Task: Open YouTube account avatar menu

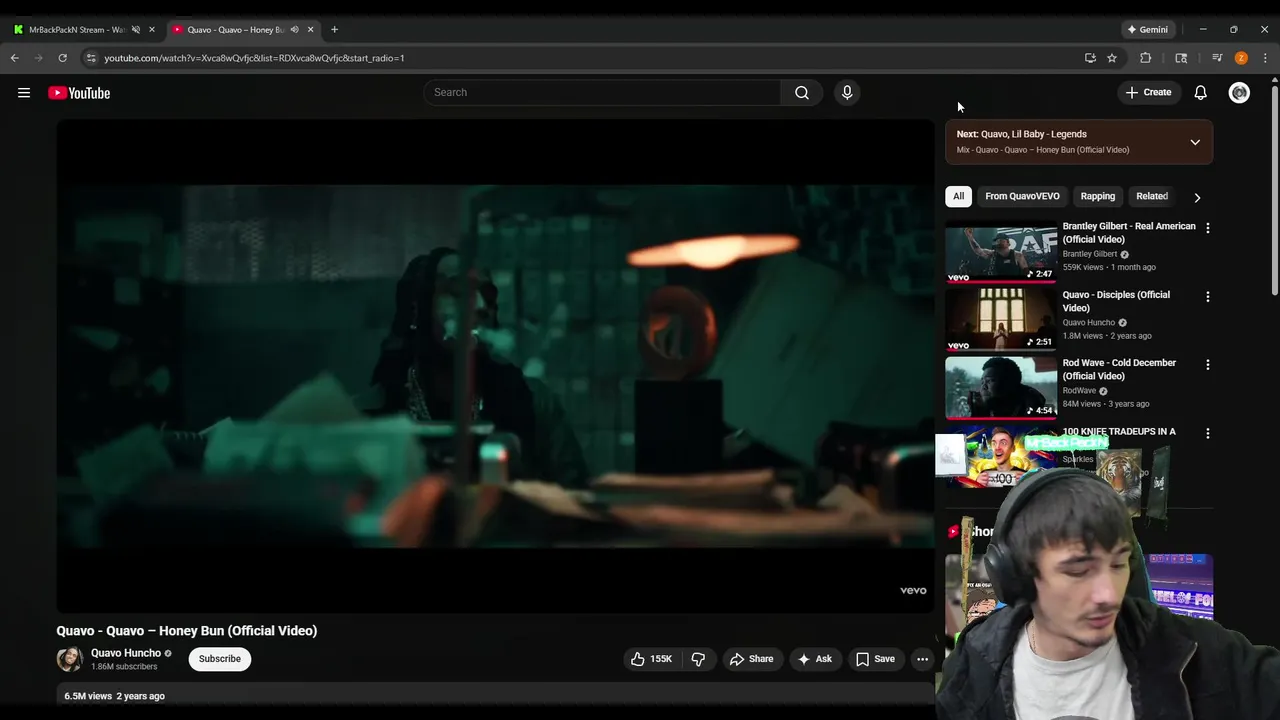Action: coord(1239,92)
